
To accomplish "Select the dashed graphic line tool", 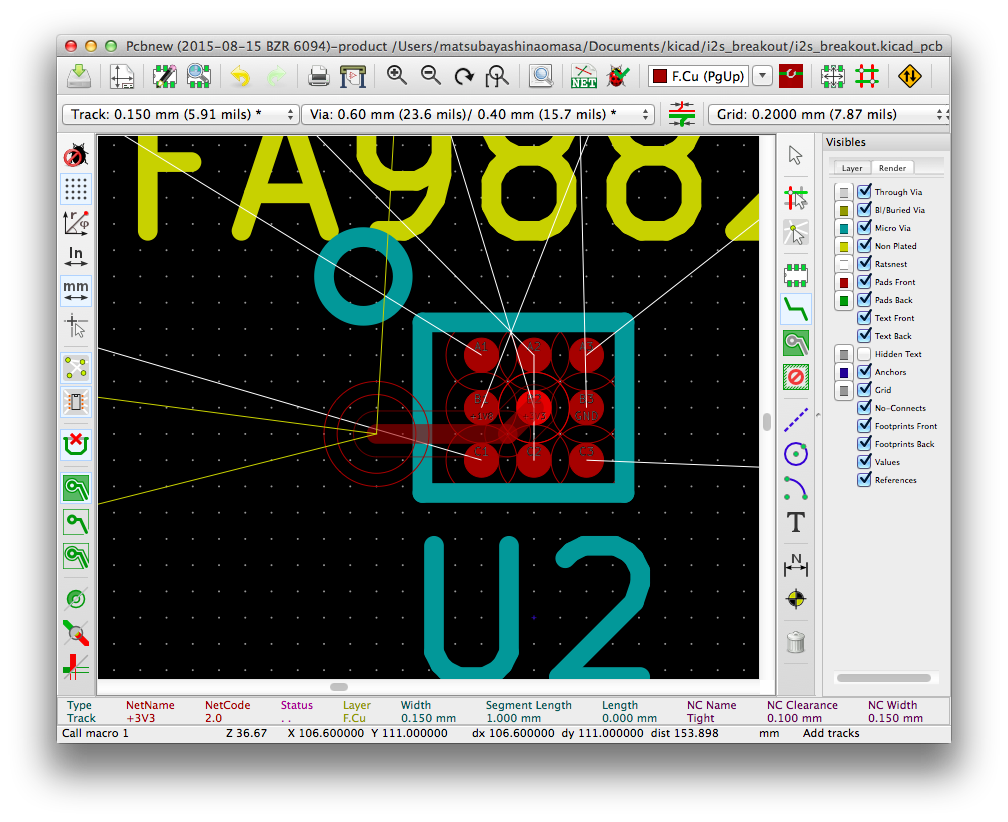I will [x=796, y=420].
